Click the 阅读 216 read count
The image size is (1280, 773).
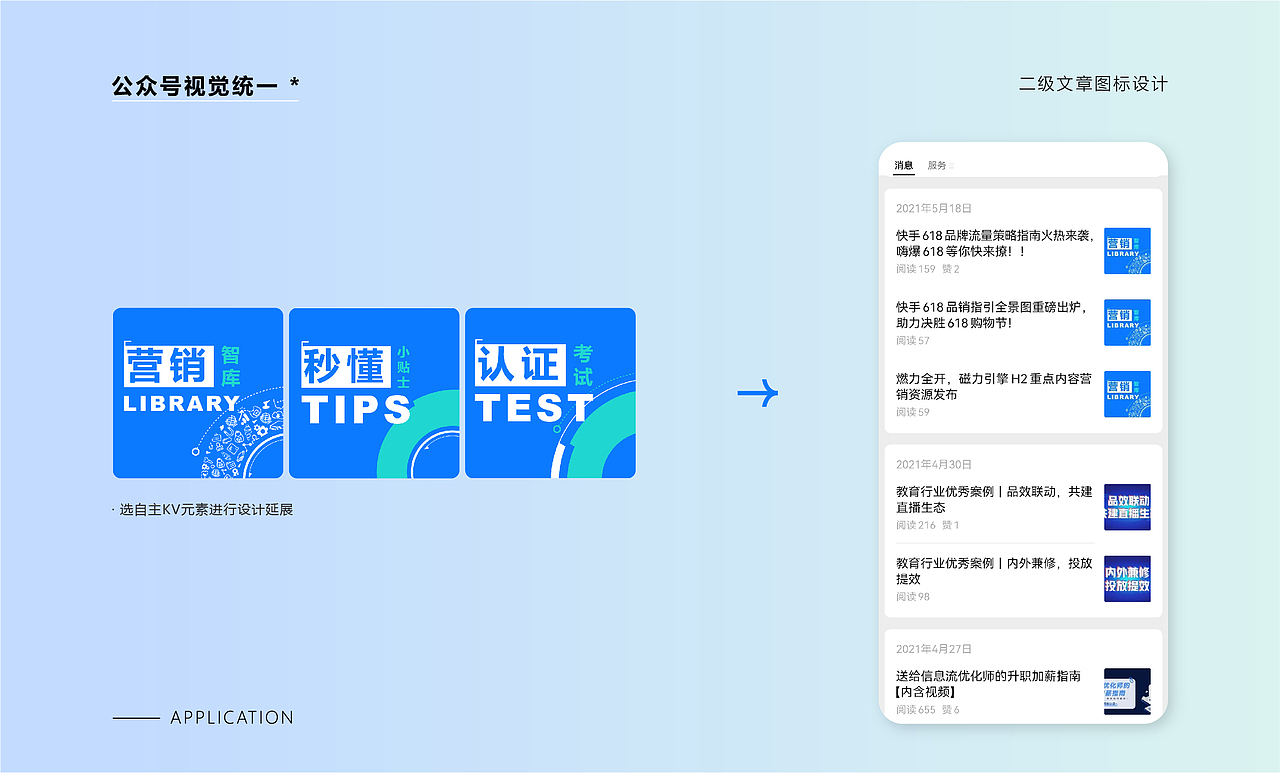(x=916, y=525)
